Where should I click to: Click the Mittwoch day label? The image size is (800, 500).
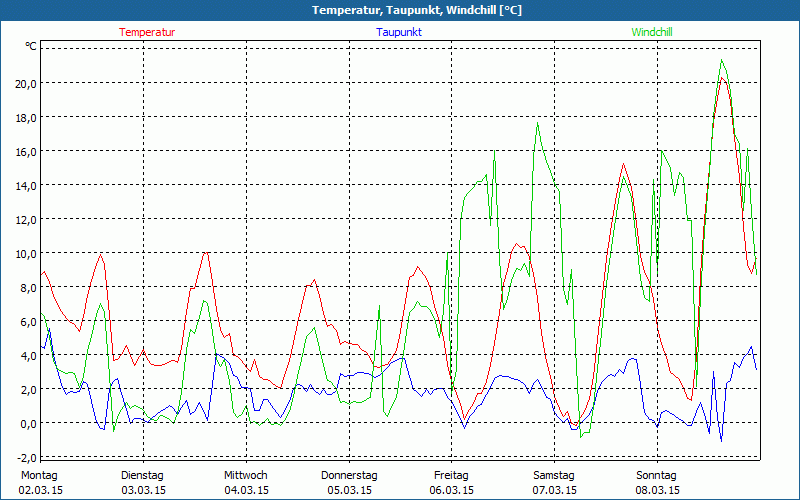pyautogui.click(x=246, y=476)
